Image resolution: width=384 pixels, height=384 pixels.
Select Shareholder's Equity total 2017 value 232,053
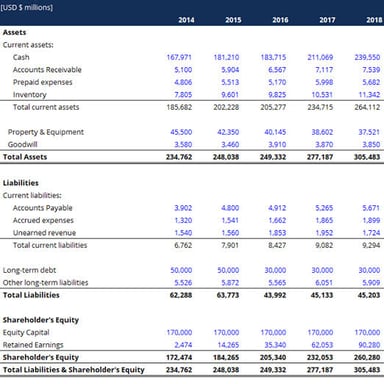tap(320, 357)
